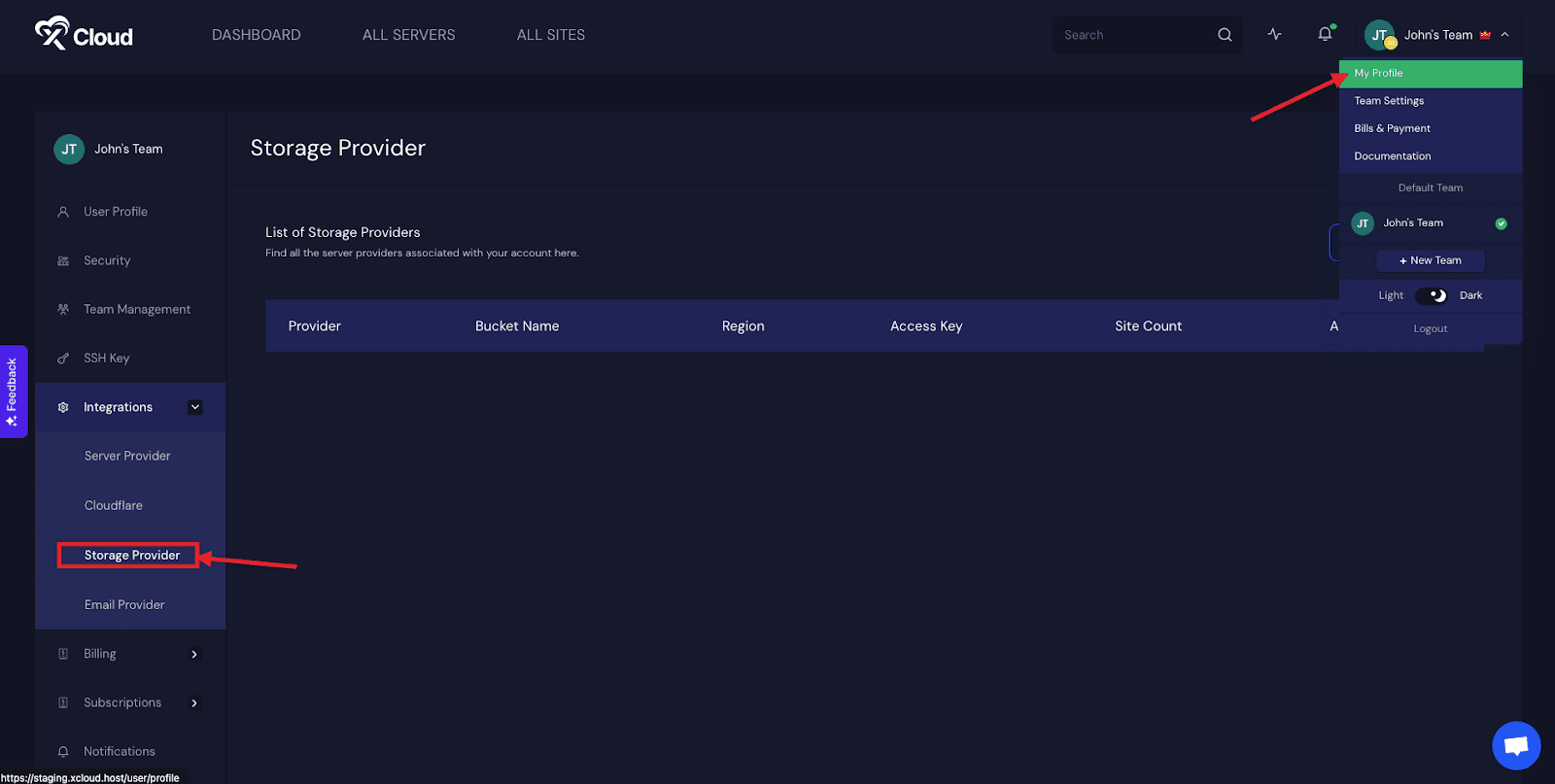Viewport: 1555px width, 784px height.
Task: Open SSH Key from the sidebar
Action: pyautogui.click(x=106, y=358)
